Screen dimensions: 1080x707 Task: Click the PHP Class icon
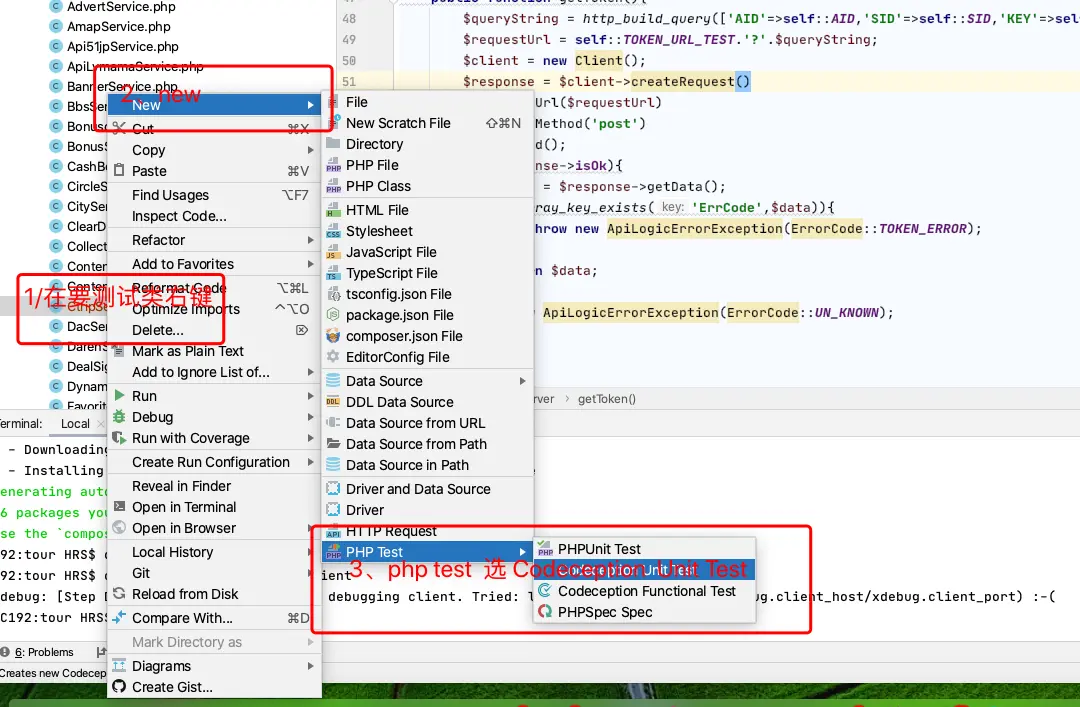[x=333, y=187]
